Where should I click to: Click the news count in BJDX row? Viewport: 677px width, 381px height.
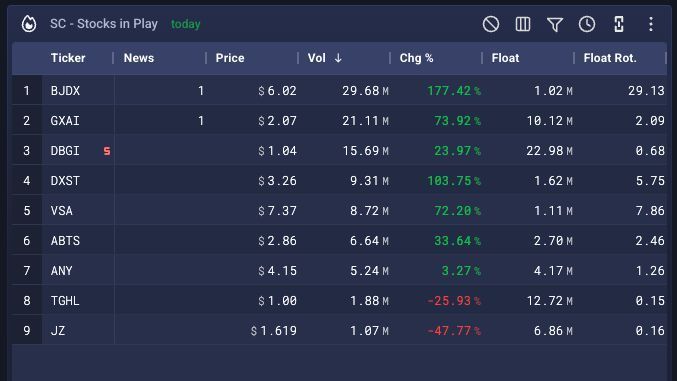pos(201,91)
